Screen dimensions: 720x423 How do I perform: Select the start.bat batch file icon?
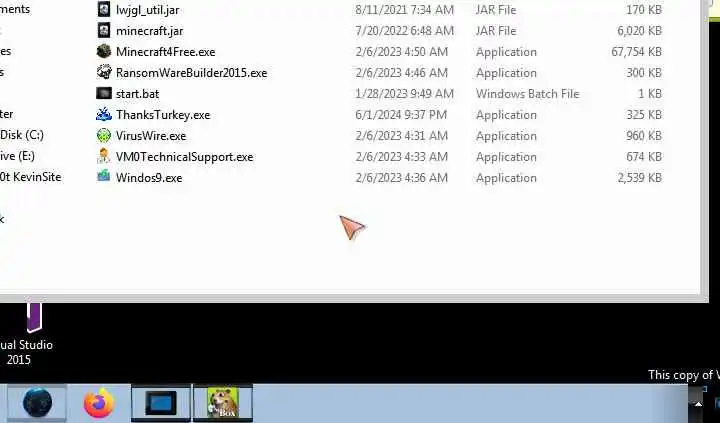point(104,93)
